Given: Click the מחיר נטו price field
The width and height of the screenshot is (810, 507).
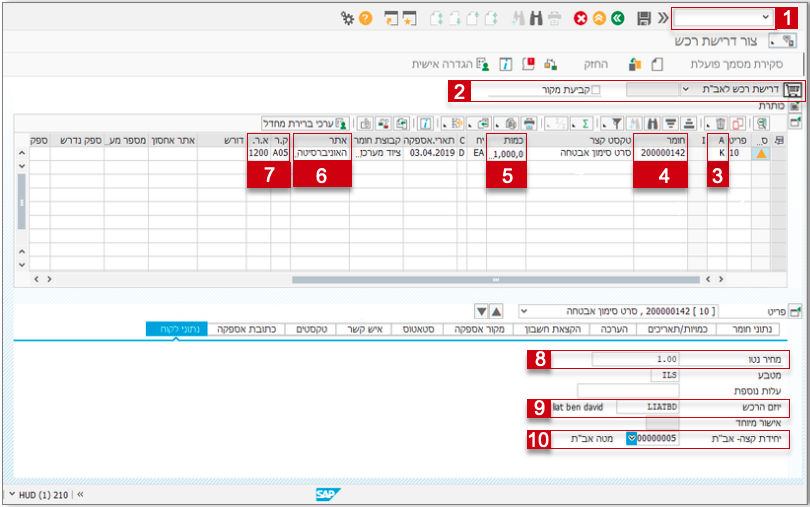Looking at the screenshot, I should tap(635, 359).
